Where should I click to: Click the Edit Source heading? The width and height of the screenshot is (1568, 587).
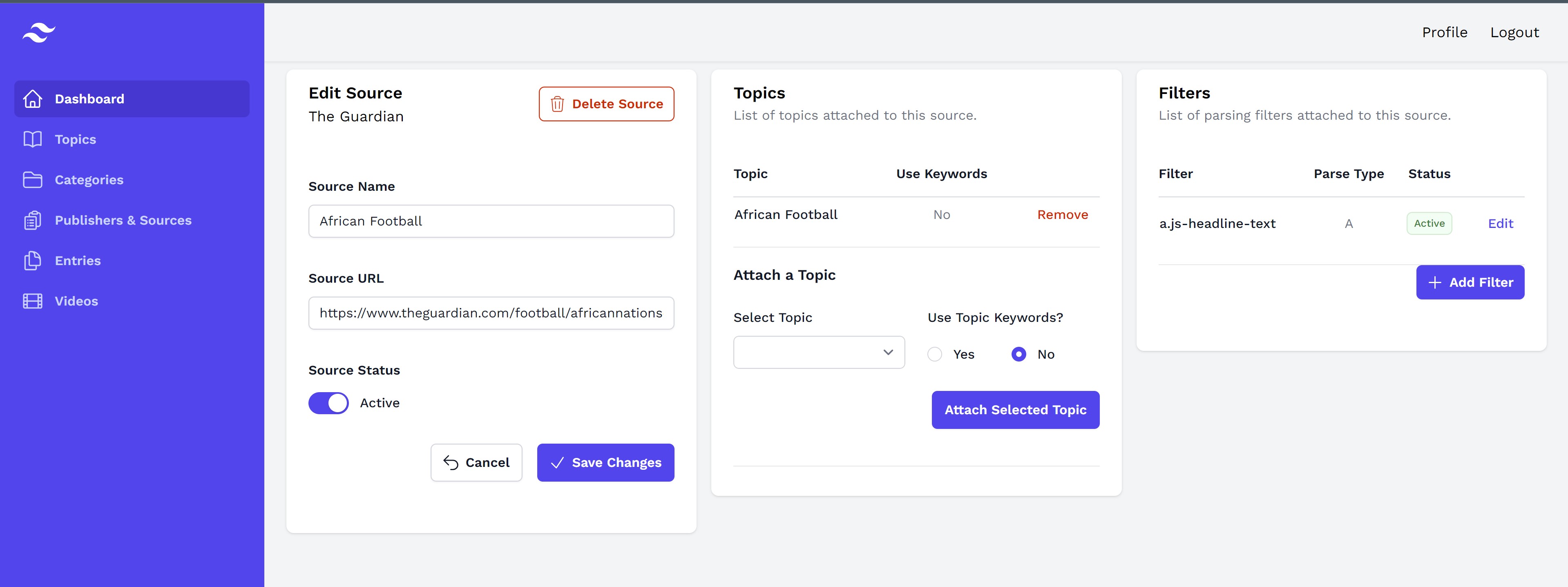point(355,93)
